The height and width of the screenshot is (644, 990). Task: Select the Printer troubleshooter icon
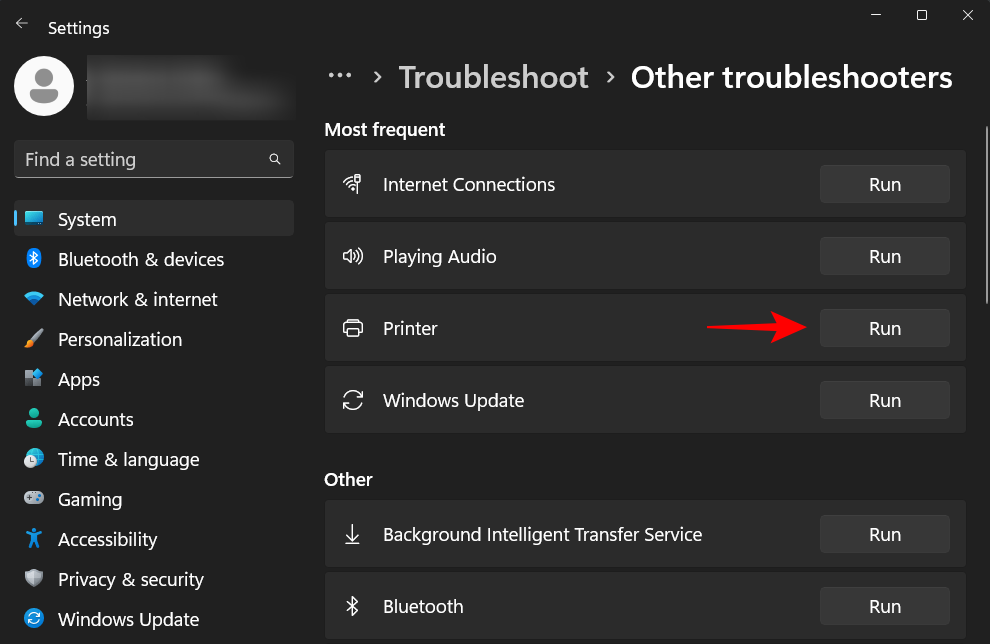pos(353,328)
